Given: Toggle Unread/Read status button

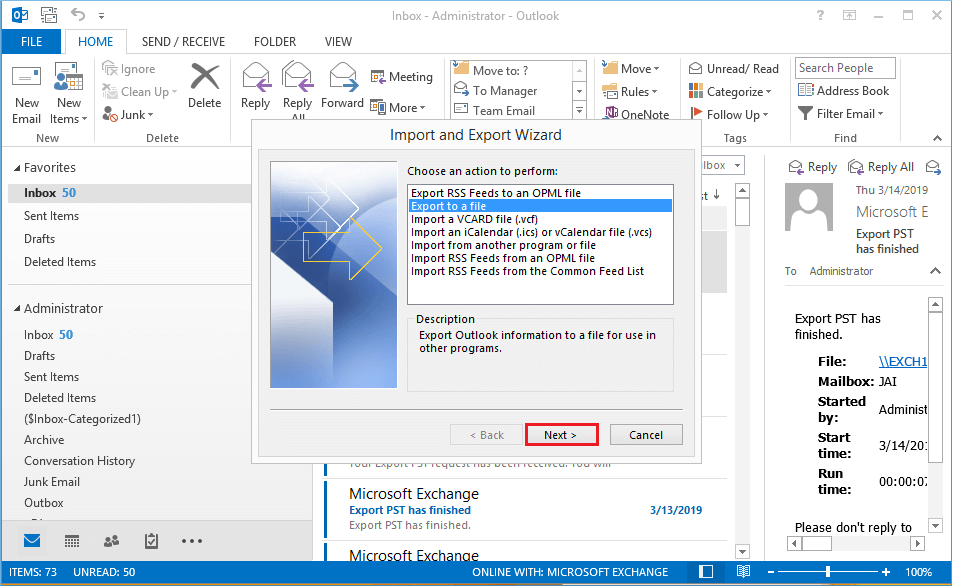Looking at the screenshot, I should pos(733,69).
